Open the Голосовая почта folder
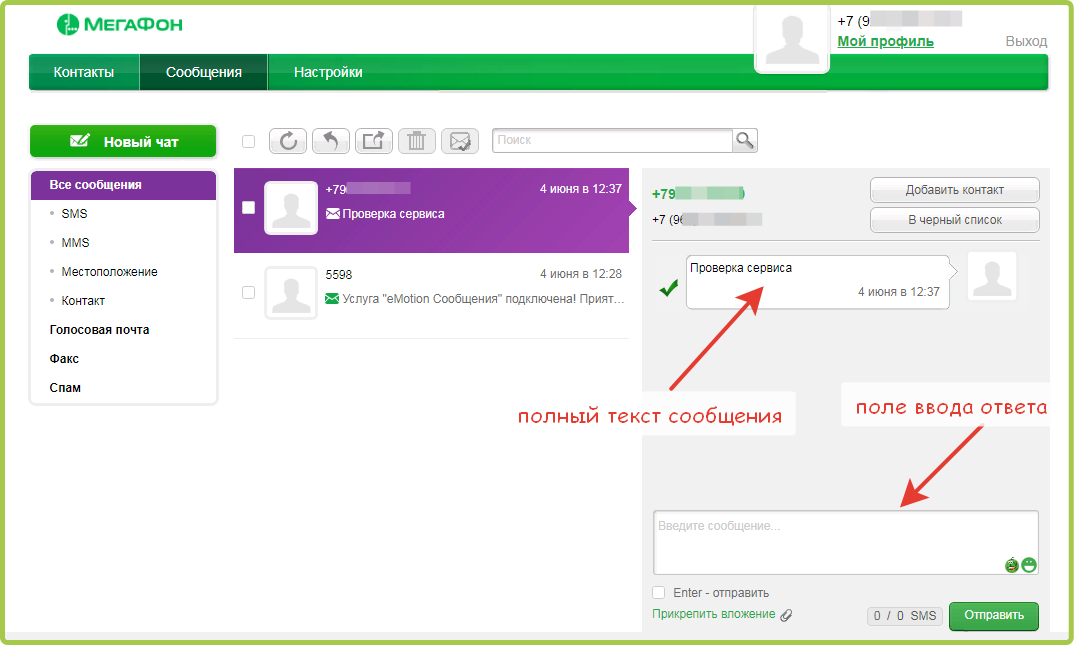Viewport: 1074px width, 645px height. 99,329
